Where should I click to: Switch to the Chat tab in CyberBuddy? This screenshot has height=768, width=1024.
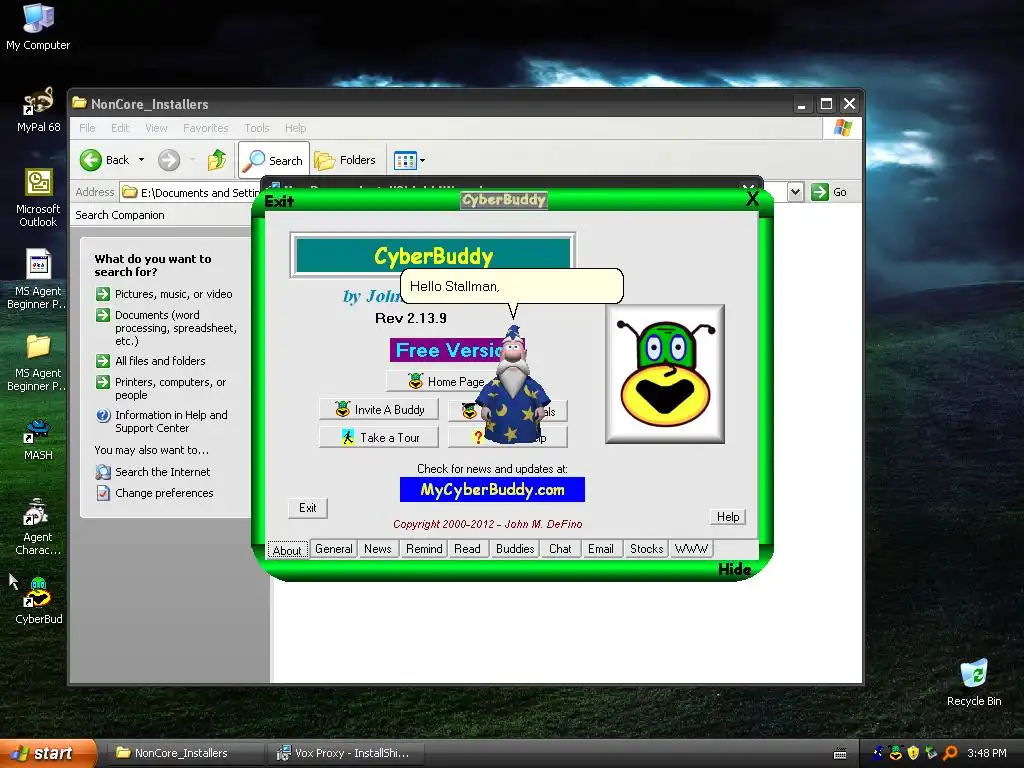(x=560, y=549)
